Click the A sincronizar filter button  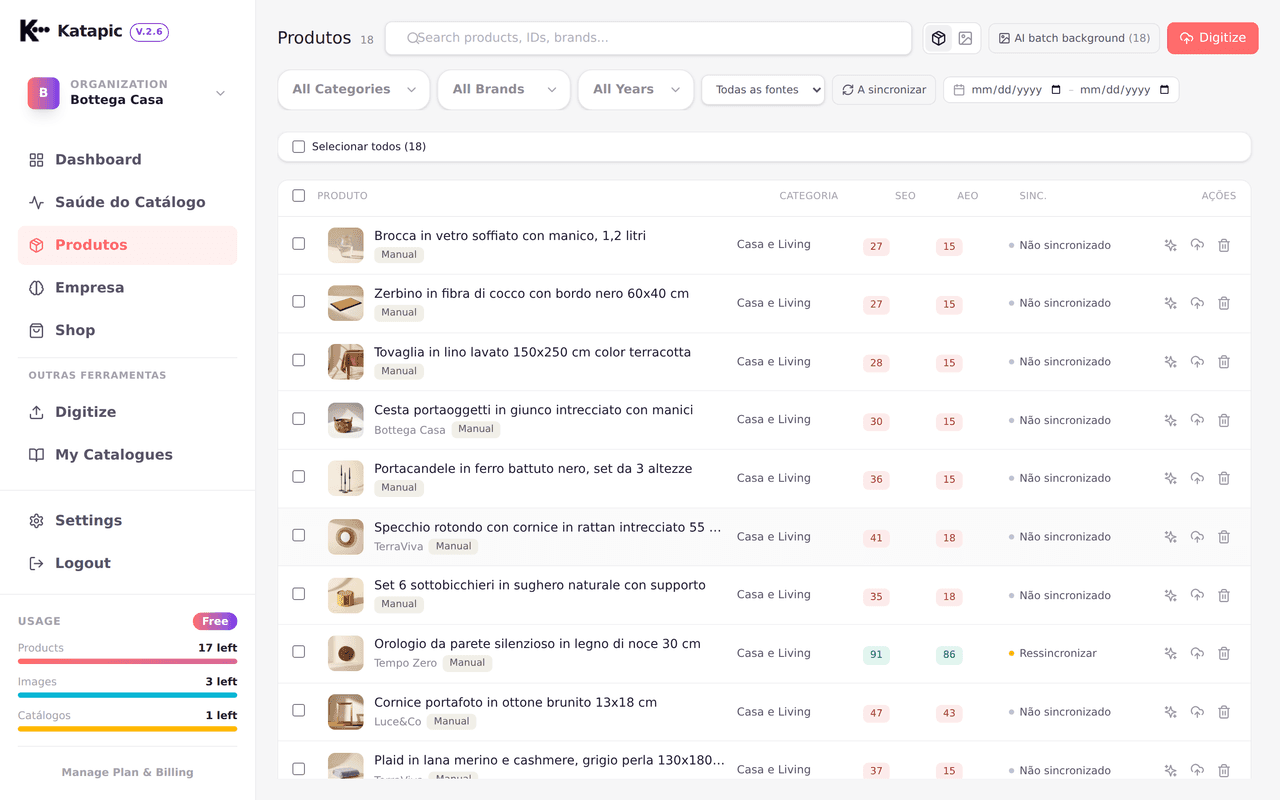[884, 90]
